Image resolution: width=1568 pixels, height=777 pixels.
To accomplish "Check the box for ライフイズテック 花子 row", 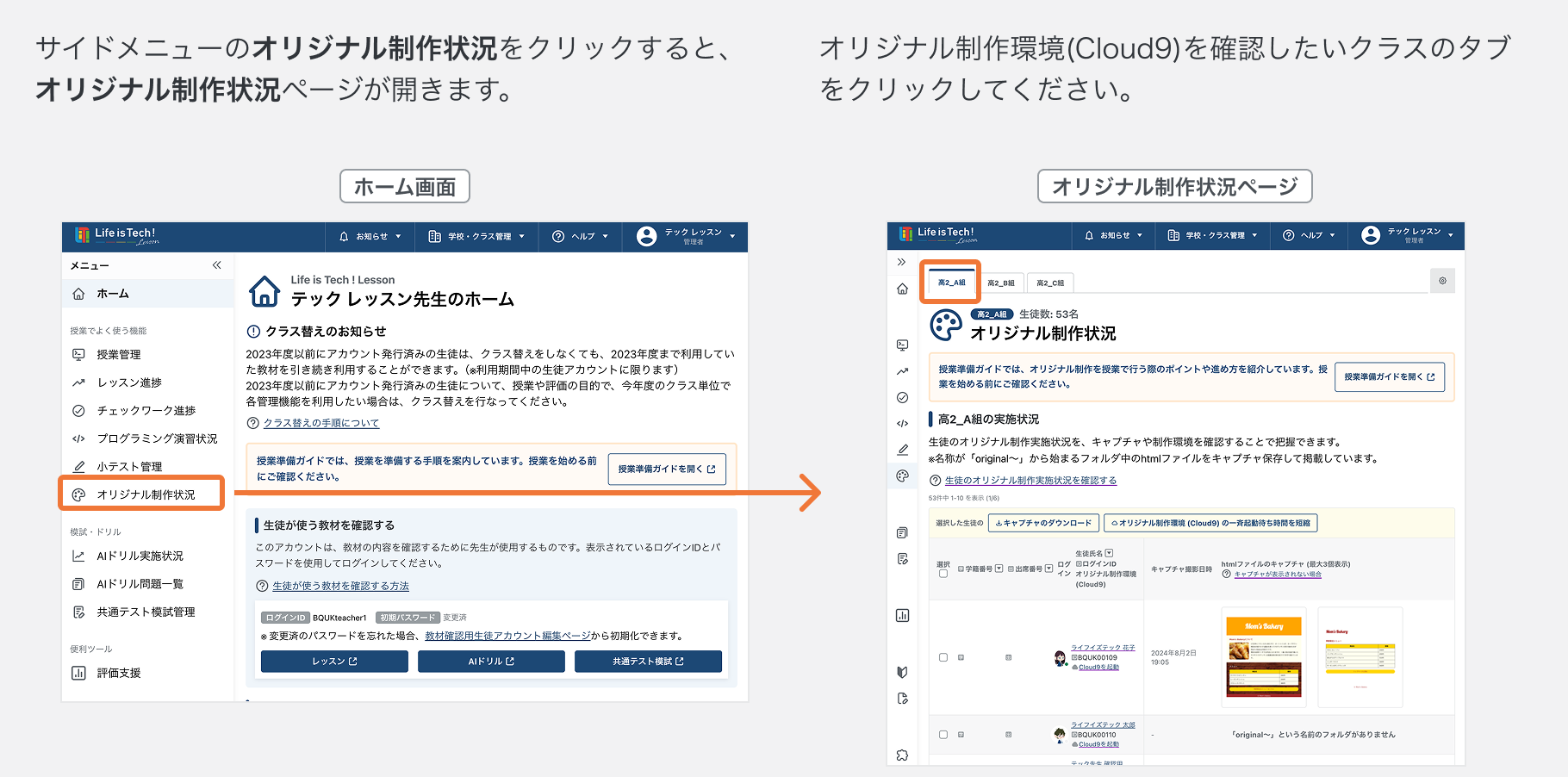I will point(943,657).
